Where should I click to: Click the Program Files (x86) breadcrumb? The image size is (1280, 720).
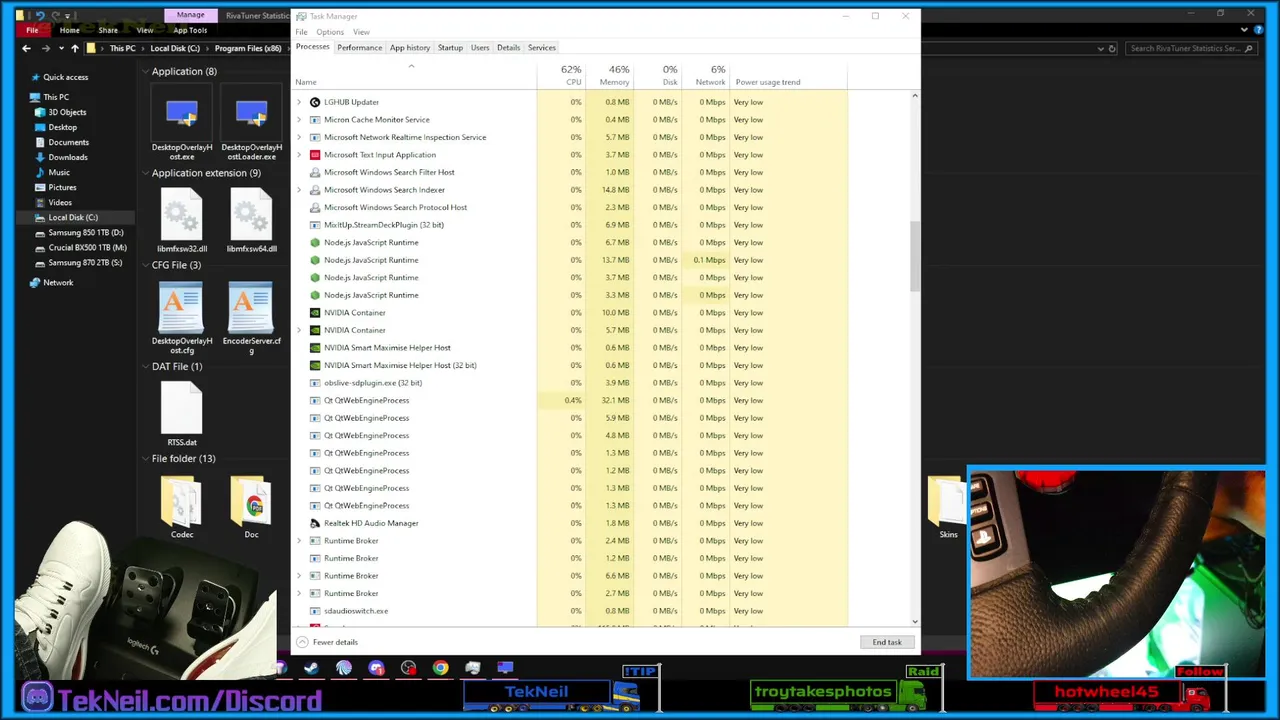click(x=248, y=48)
